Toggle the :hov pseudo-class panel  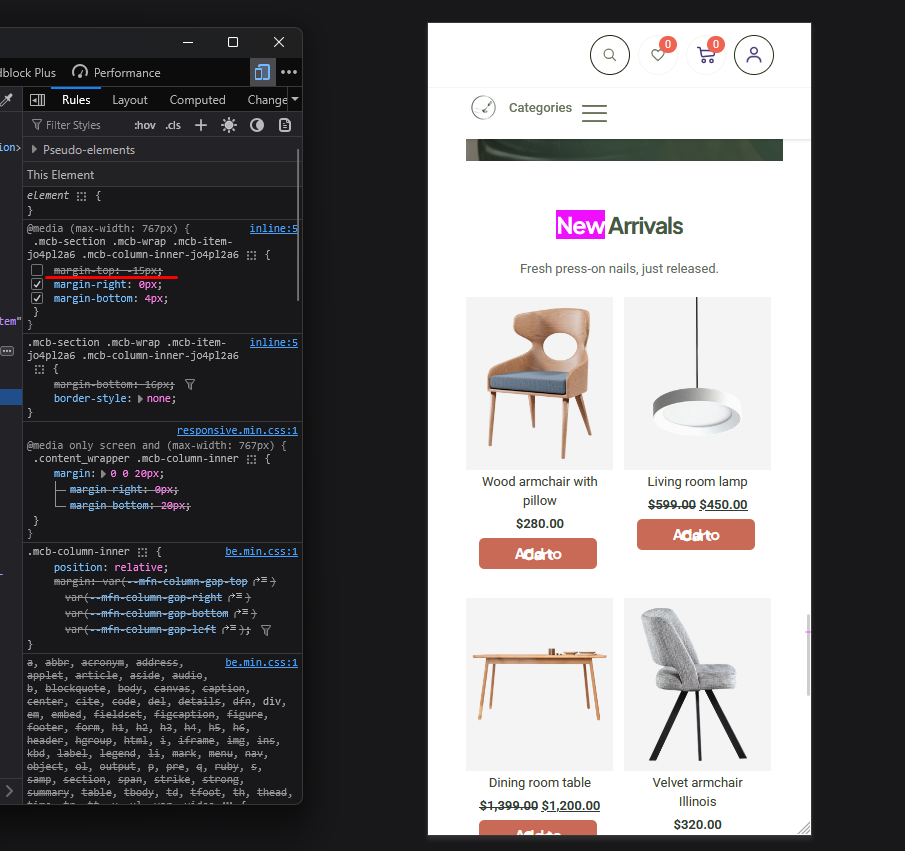(x=145, y=125)
